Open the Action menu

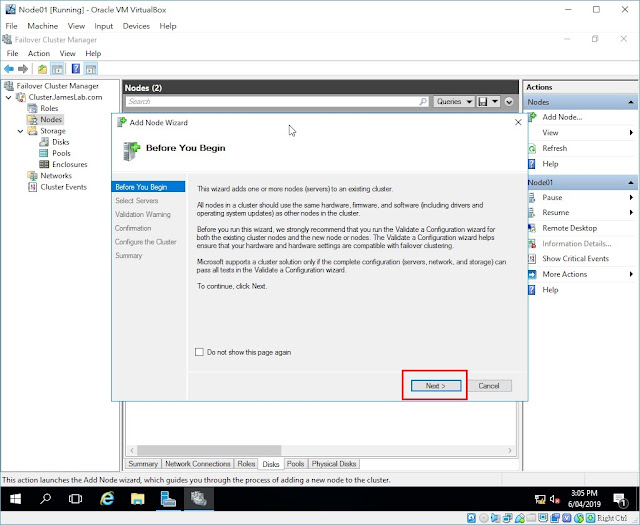click(39, 53)
